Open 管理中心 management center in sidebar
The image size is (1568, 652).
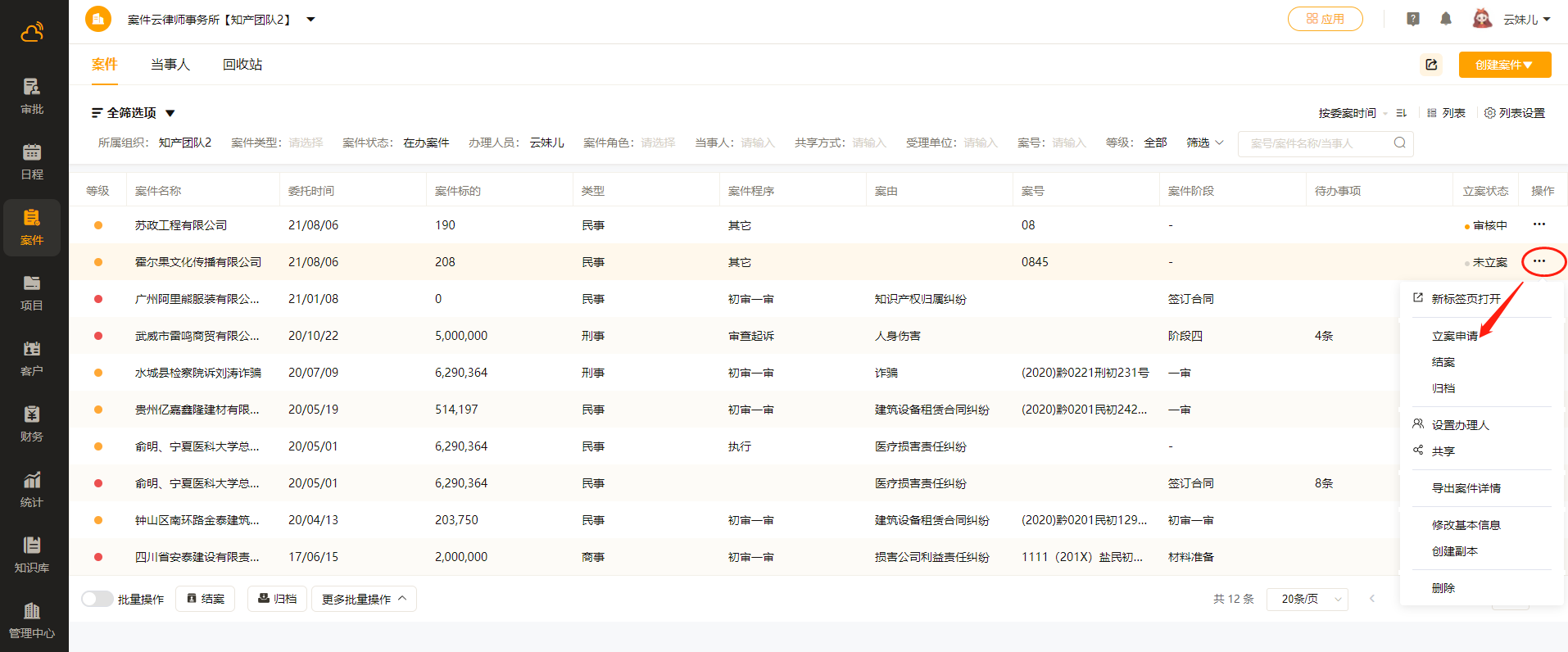(32, 620)
